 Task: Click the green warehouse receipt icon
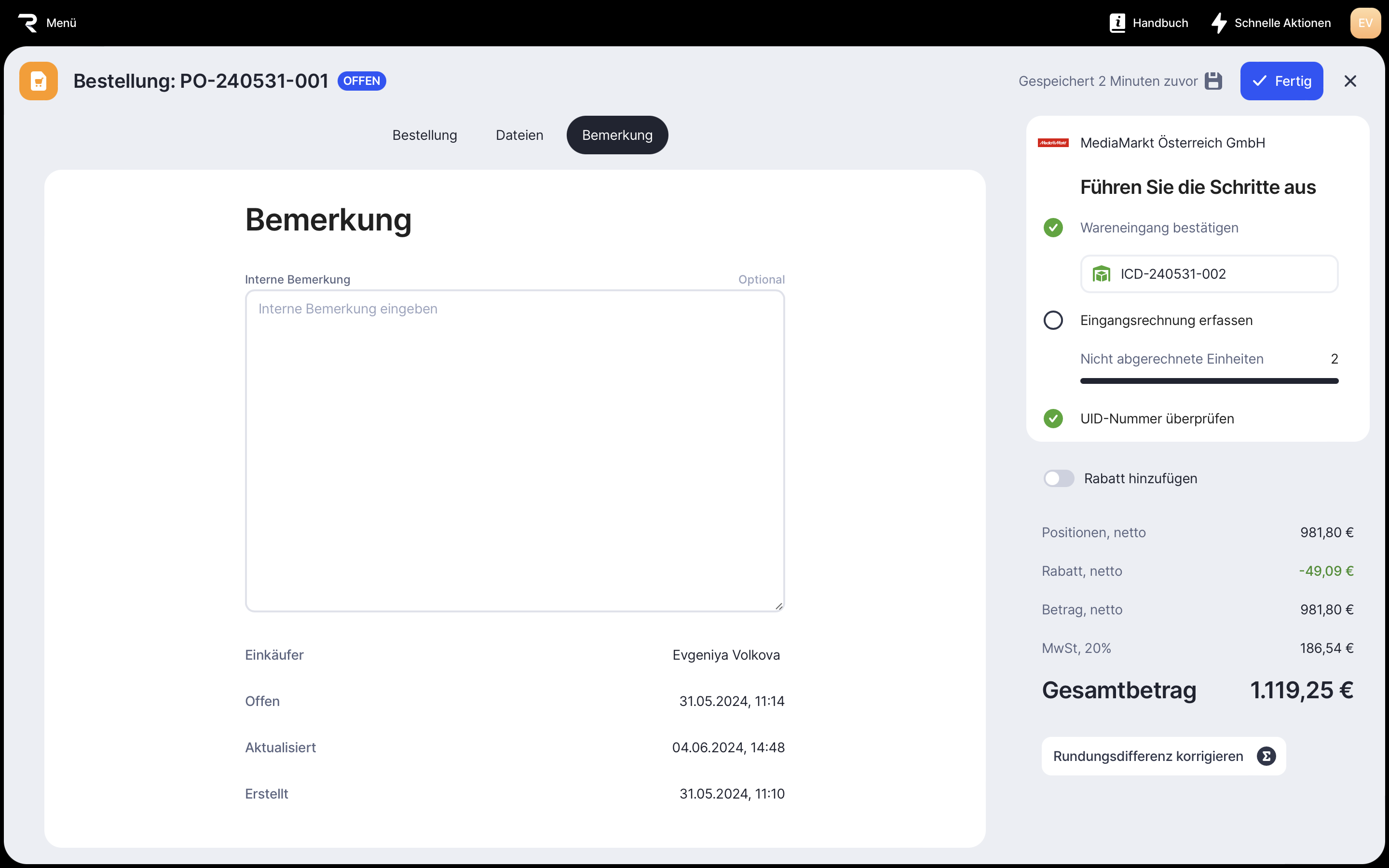tap(1101, 274)
